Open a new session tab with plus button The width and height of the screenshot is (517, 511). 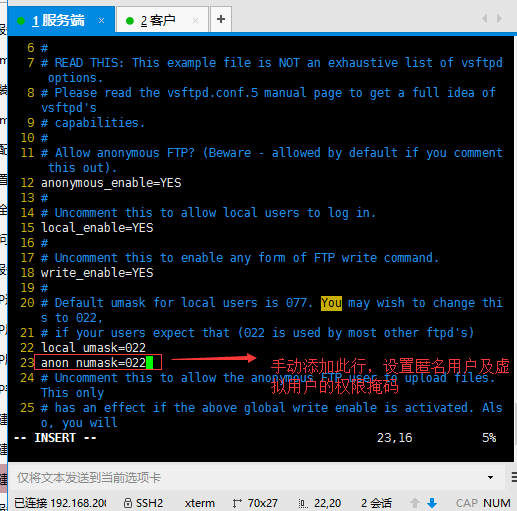pyautogui.click(x=221, y=19)
